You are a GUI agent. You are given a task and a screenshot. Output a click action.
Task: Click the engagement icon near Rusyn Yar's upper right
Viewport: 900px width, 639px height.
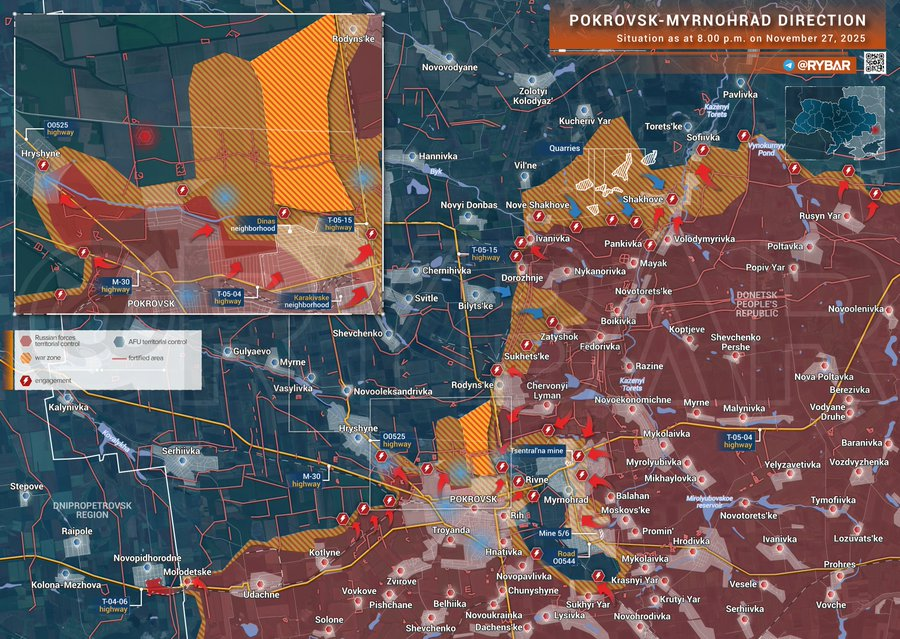(875, 194)
